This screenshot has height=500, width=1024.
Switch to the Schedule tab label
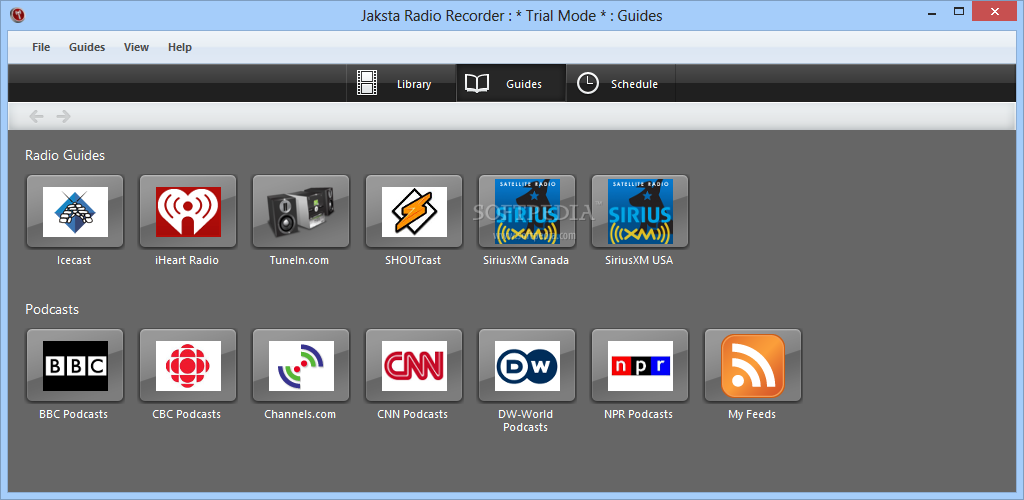point(634,84)
